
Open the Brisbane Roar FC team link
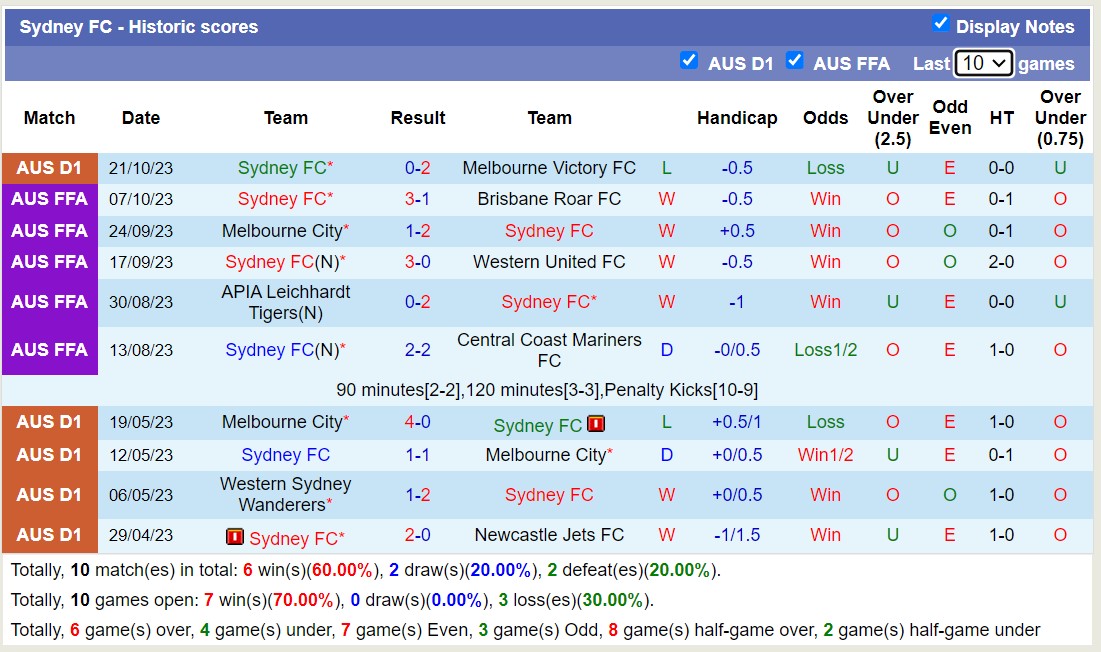click(549, 199)
